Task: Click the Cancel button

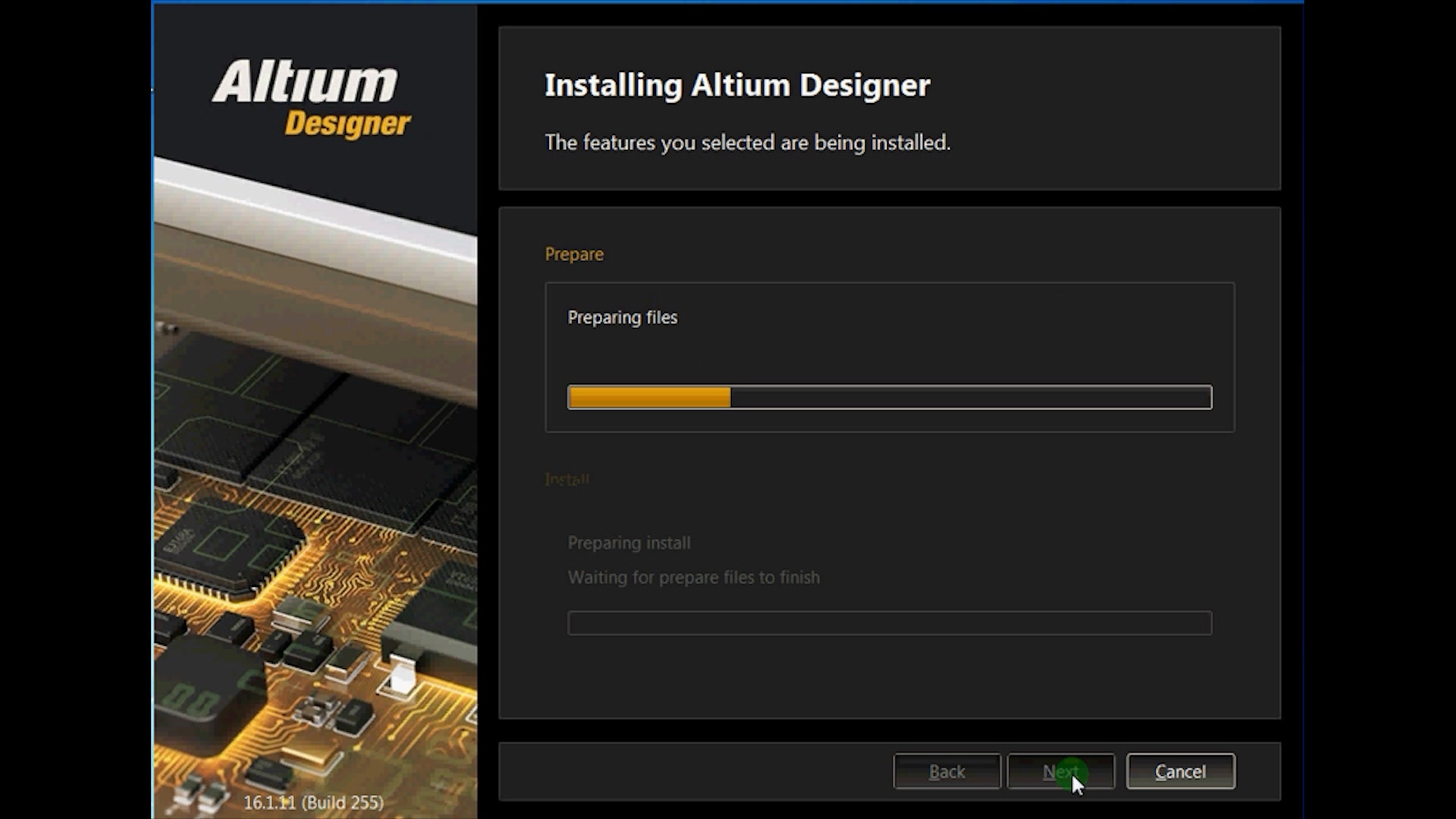Action: click(1180, 771)
